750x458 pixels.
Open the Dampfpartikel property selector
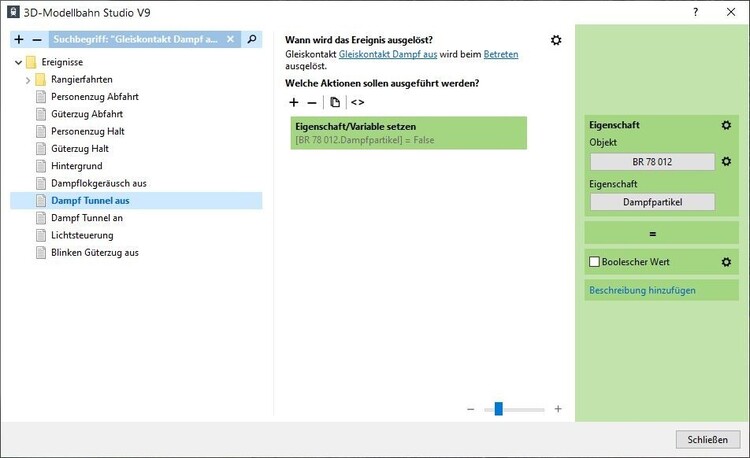(652, 202)
